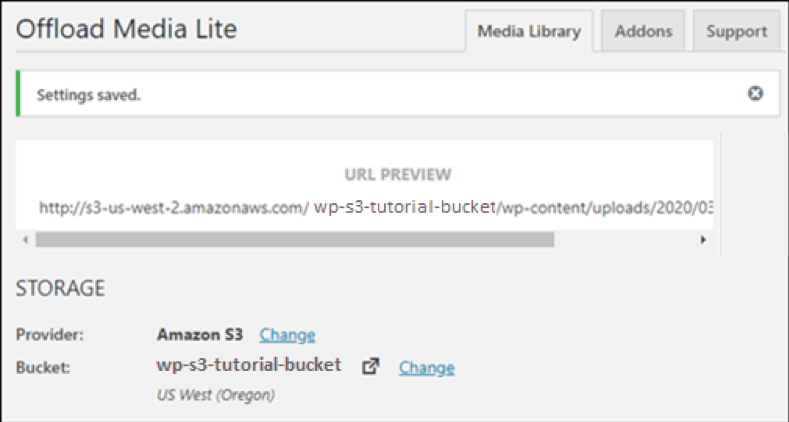Select the wp-s3-tutorial-bucket name under Storage
Screen dimensions: 789x422
click(249, 365)
